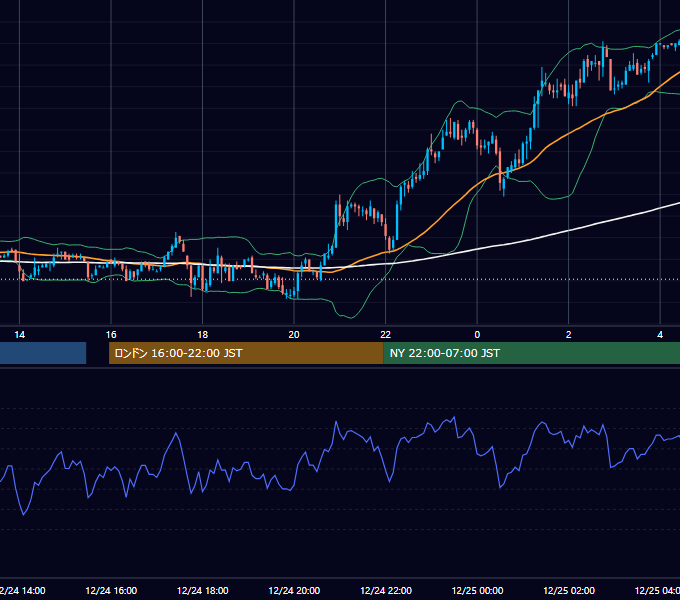The width and height of the screenshot is (680, 600).
Task: Click the 4 hour label on price chart axis
Action: point(660,335)
